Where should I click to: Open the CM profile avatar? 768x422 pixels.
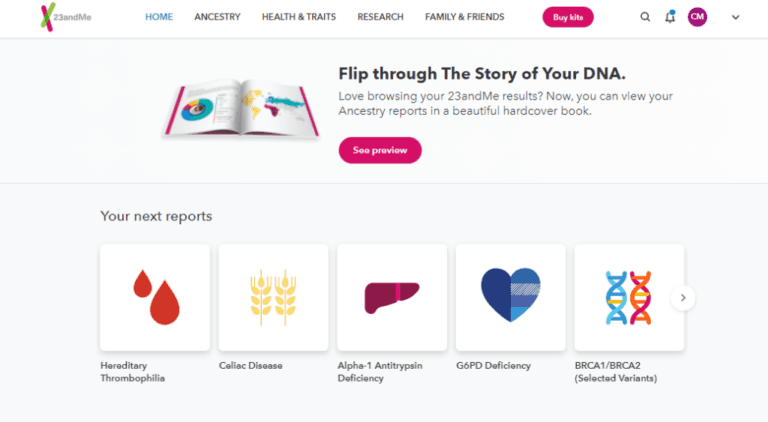697,17
